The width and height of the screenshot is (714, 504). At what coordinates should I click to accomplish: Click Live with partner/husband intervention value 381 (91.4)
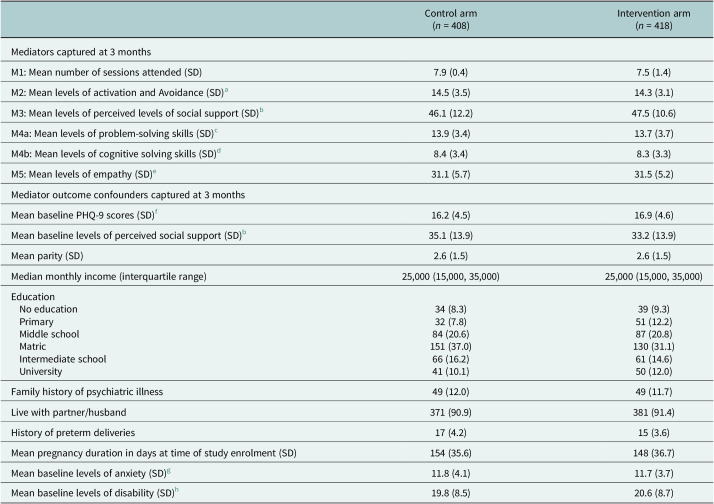tap(653, 412)
